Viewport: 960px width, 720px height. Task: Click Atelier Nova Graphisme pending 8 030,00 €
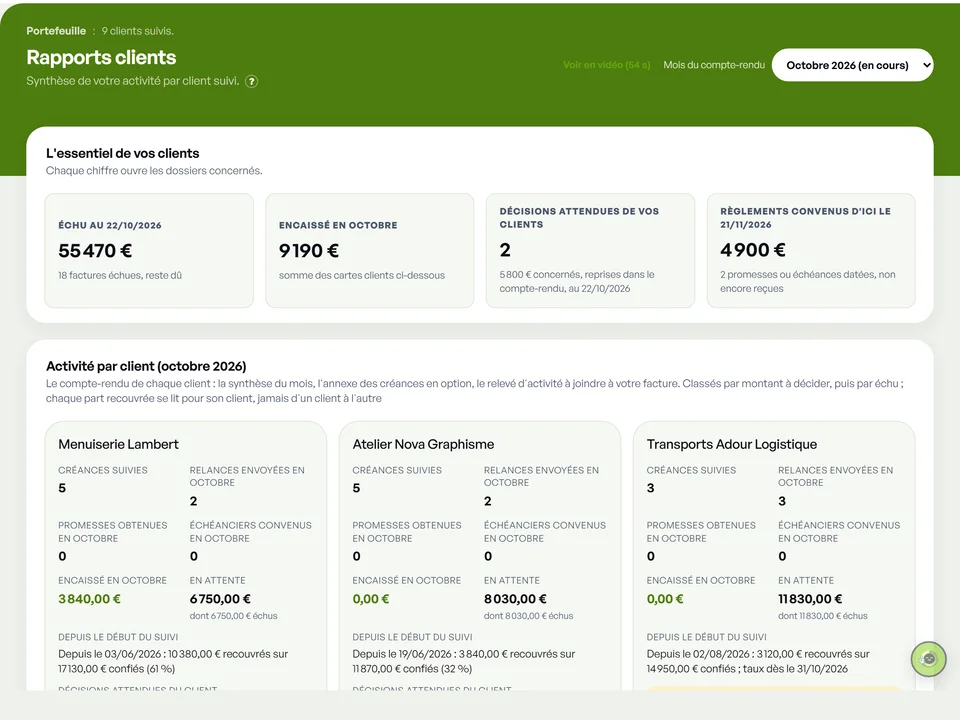pyautogui.click(x=515, y=599)
